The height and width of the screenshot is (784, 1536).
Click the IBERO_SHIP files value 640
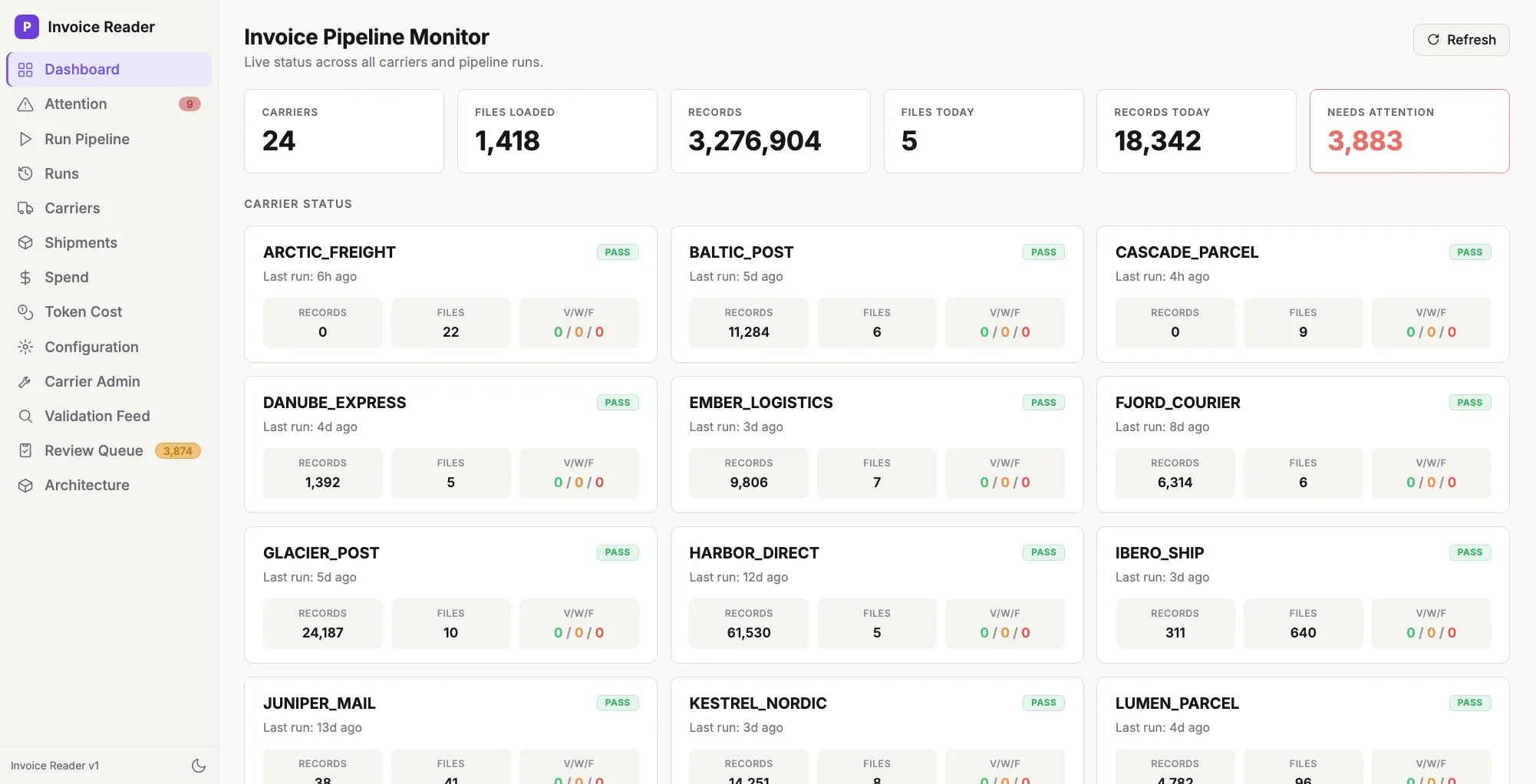[1303, 633]
